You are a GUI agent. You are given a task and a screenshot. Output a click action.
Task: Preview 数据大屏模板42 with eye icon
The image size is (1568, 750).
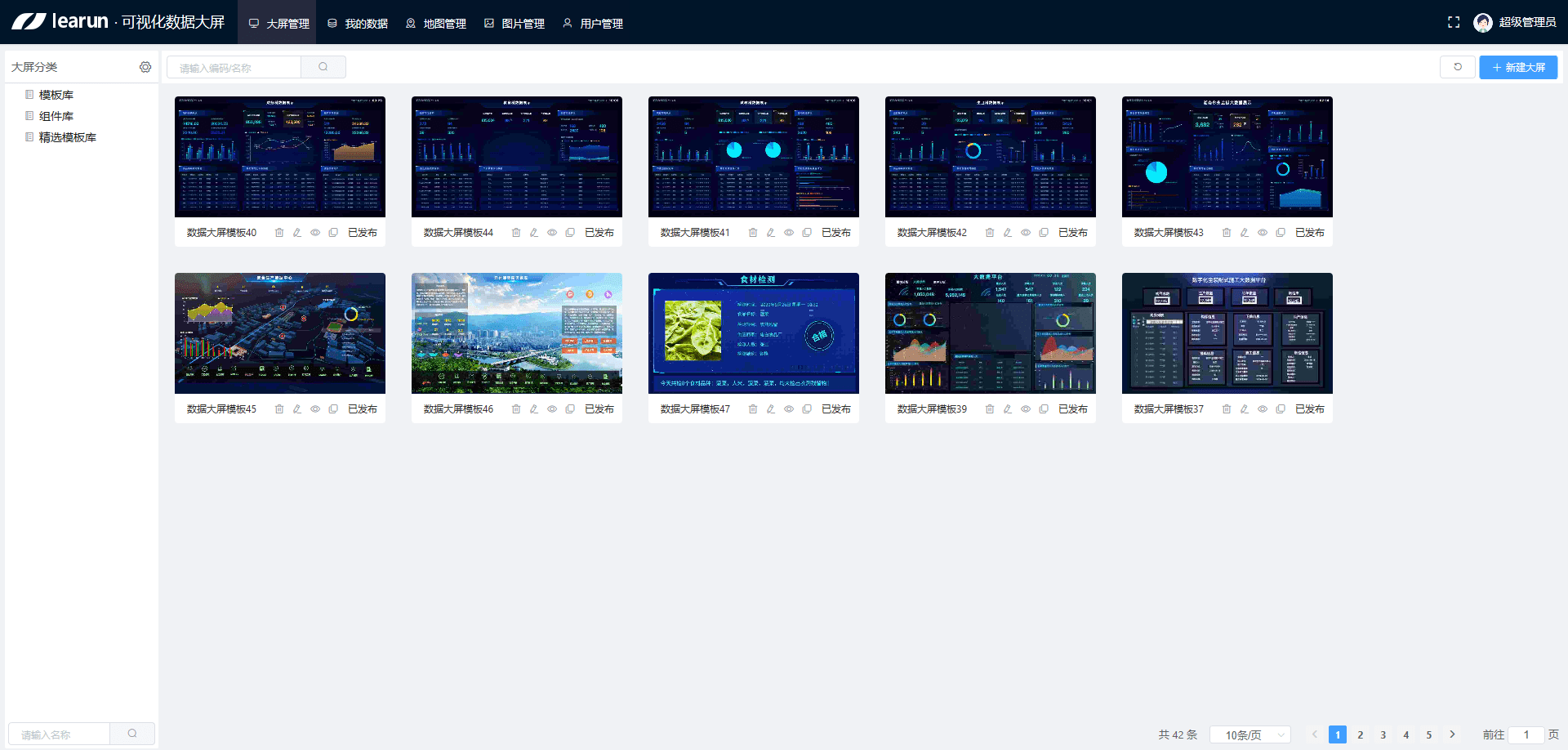coord(1026,233)
